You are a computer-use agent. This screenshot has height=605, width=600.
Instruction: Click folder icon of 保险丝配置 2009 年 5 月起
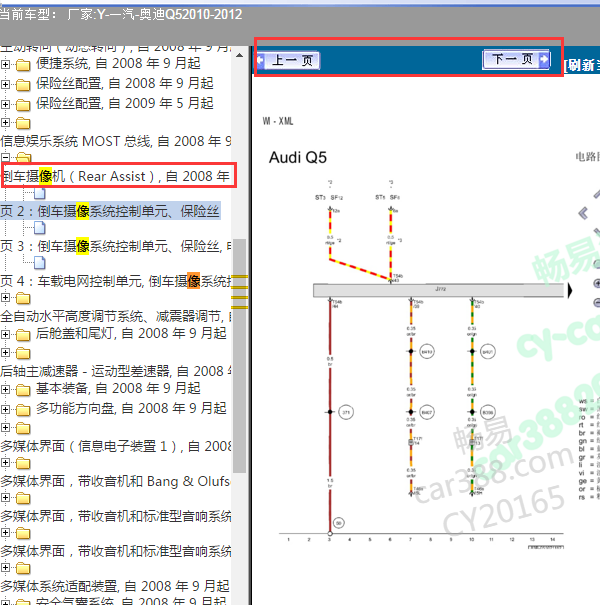[x=23, y=104]
